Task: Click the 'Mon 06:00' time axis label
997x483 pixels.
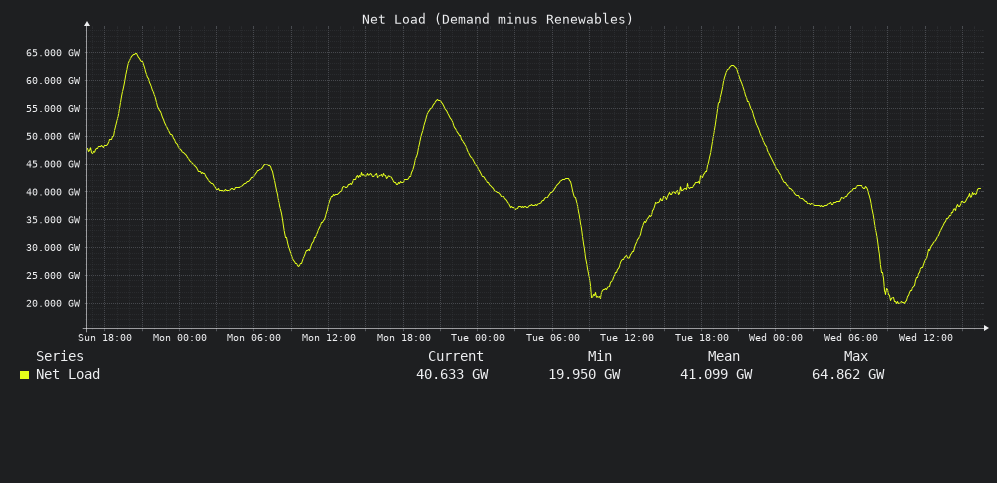Action: 254,338
